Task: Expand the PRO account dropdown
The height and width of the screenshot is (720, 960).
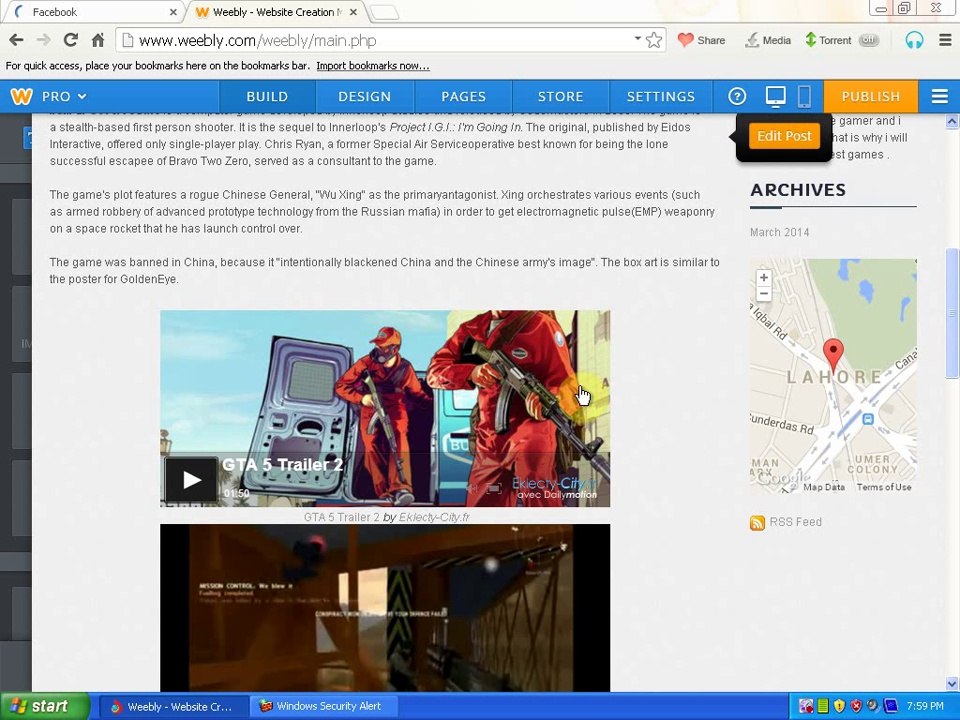Action: [x=64, y=96]
